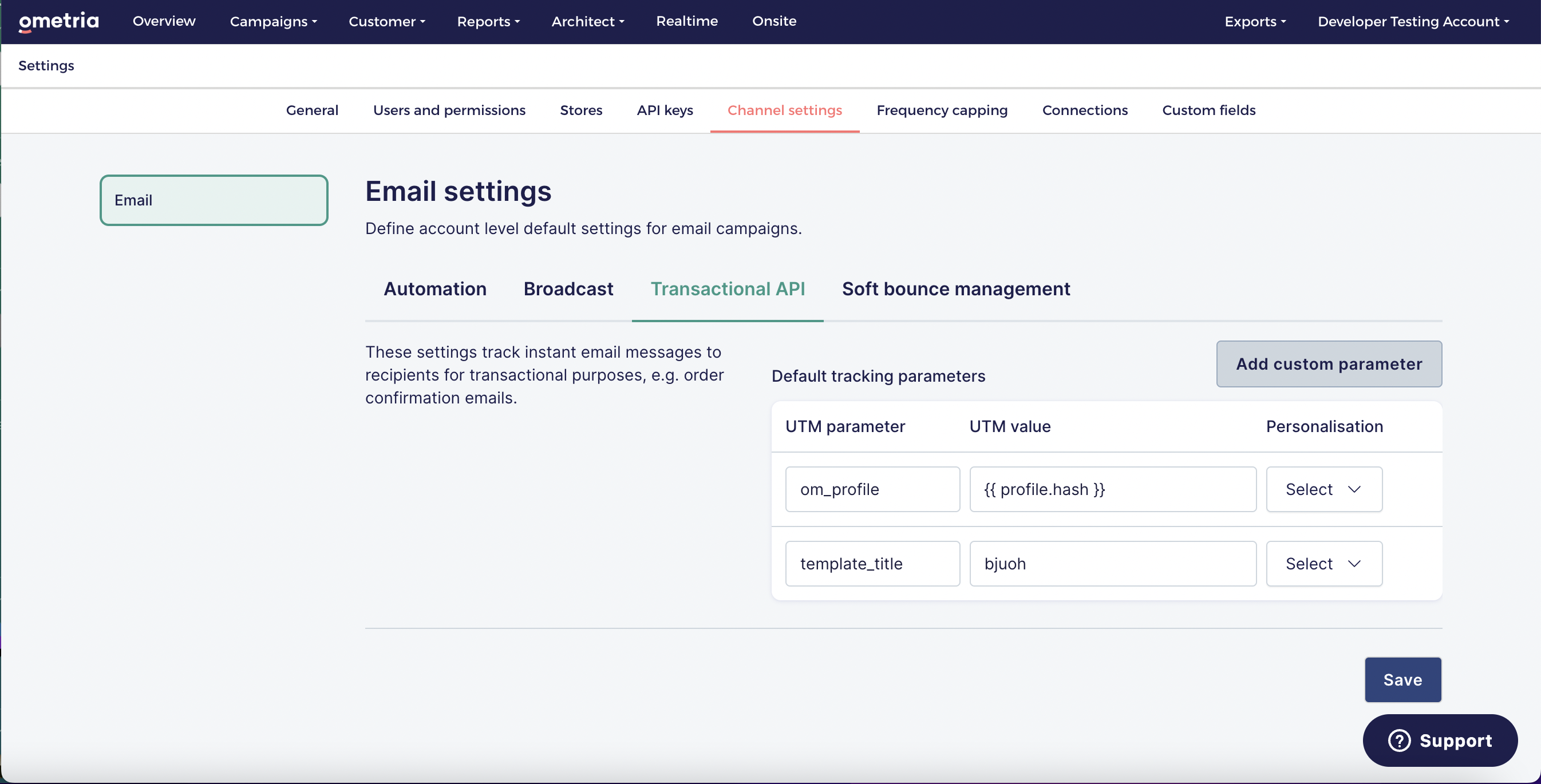Image resolution: width=1541 pixels, height=784 pixels.
Task: Click the template_title parameter field
Action: tap(872, 564)
